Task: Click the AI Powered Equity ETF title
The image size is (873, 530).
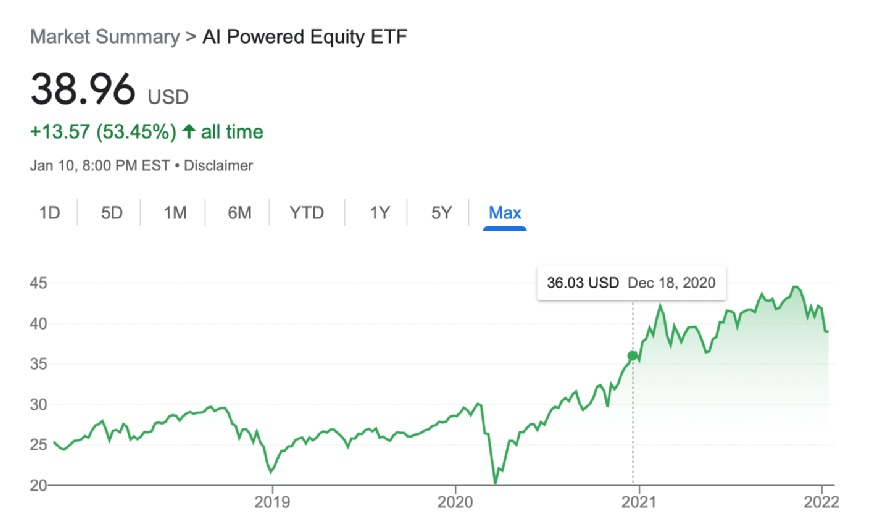Action: (x=305, y=37)
